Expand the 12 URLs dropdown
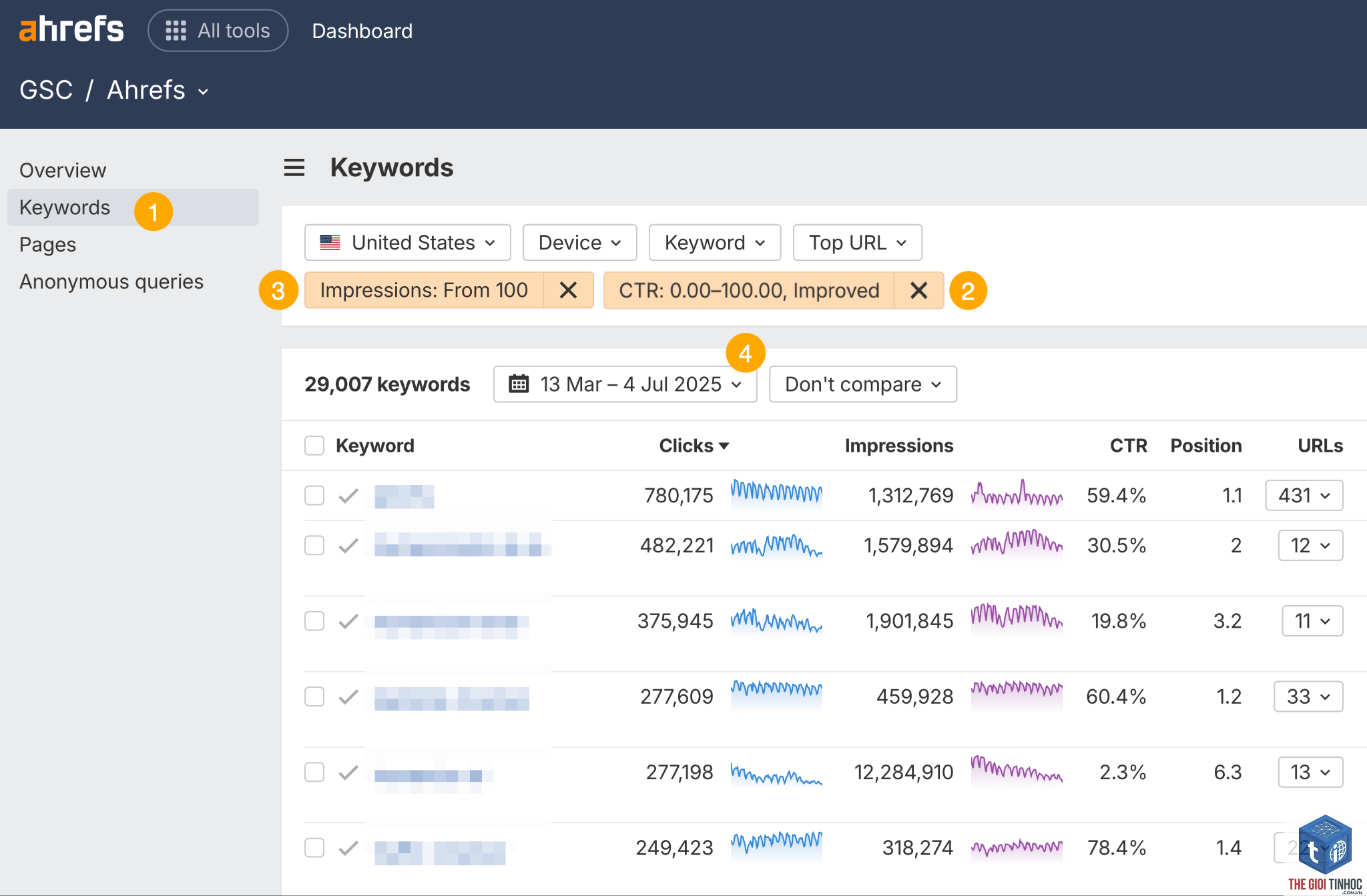The width and height of the screenshot is (1367, 896). pyautogui.click(x=1310, y=546)
